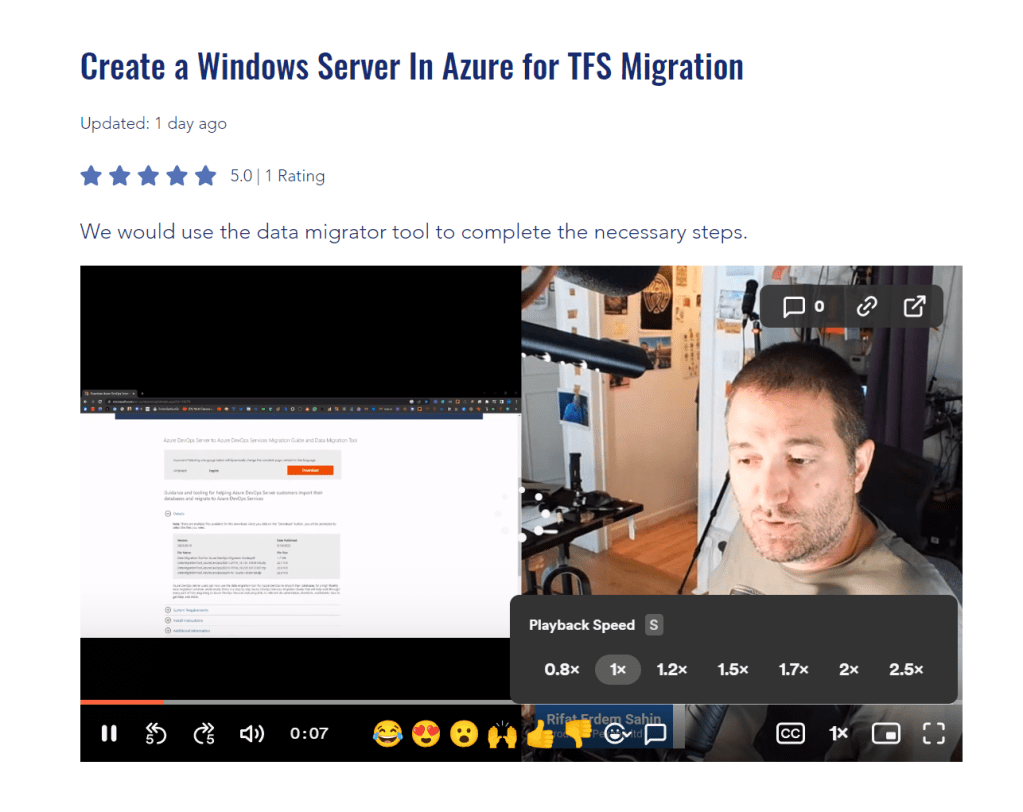Set playback speed to 0.8×

[x=562, y=669]
